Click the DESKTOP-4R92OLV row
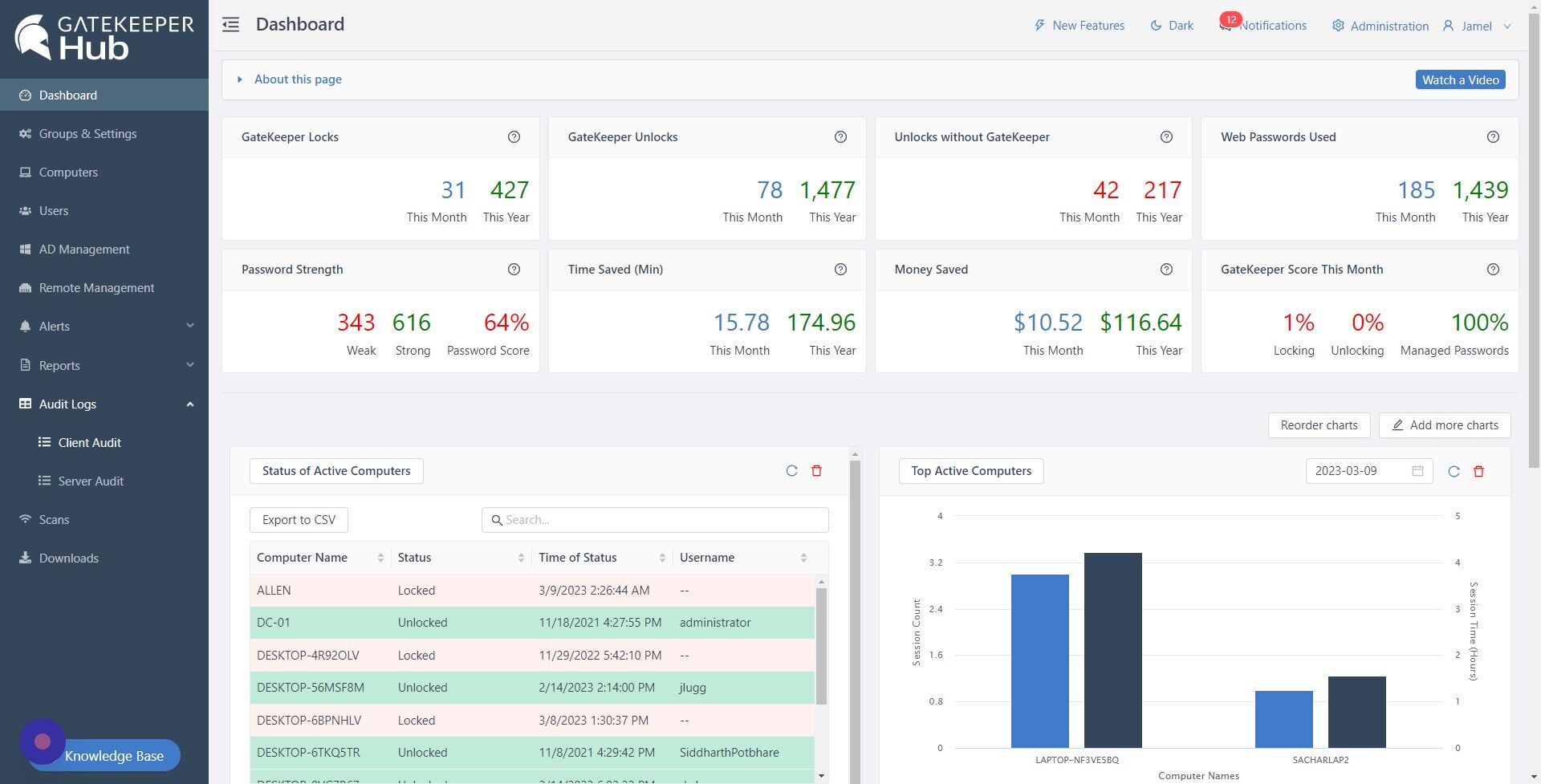 532,656
